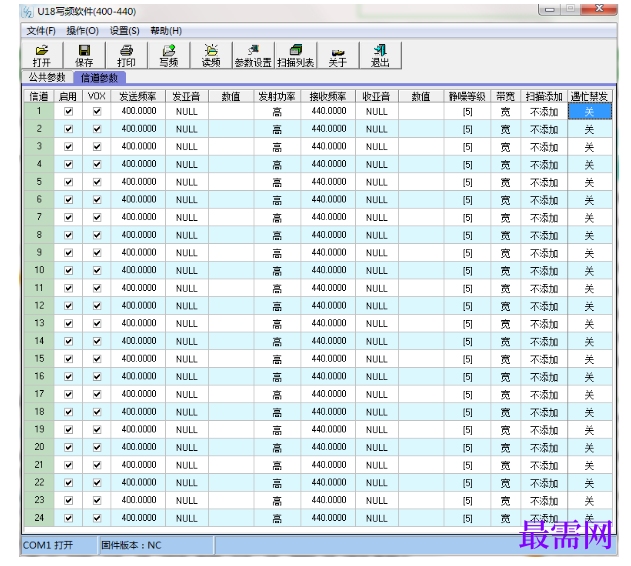Screen dimensions: 631x566
Task: Open 带宽 value 宽 for channel 3
Action: pyautogui.click(x=505, y=147)
